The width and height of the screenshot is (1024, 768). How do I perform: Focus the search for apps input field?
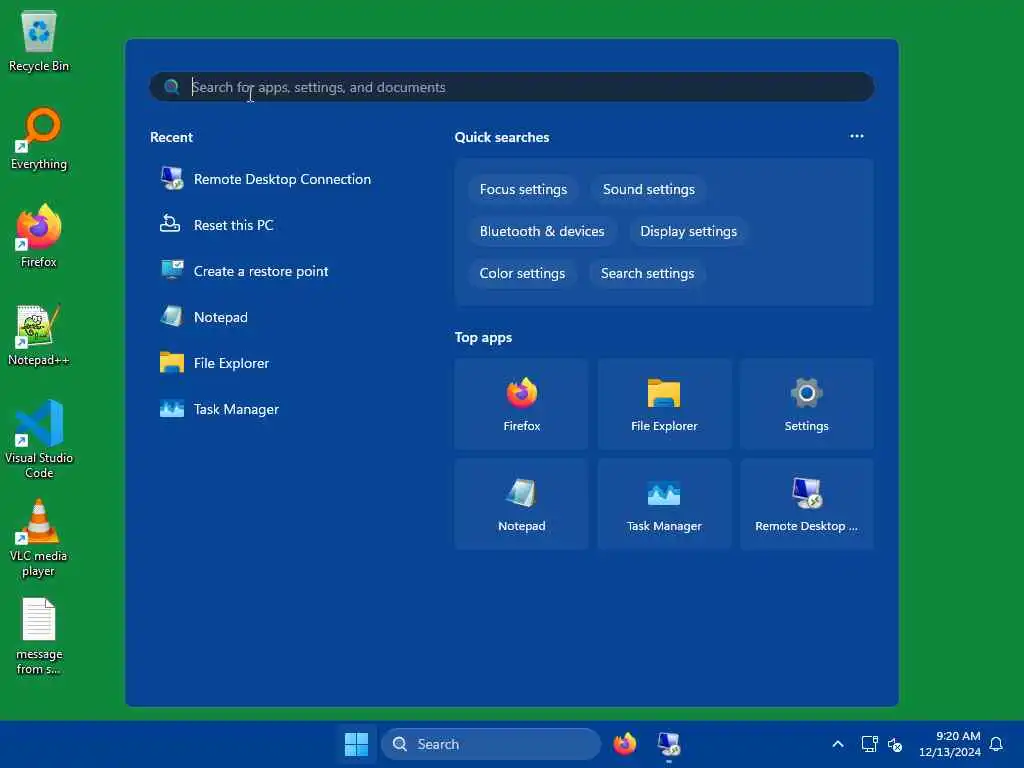coord(511,87)
